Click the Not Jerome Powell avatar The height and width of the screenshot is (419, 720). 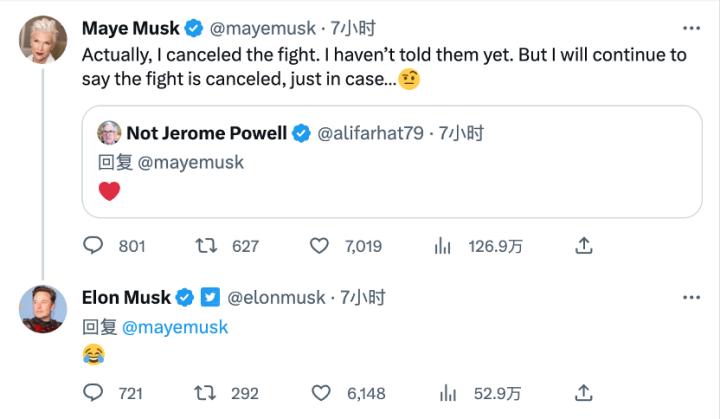pyautogui.click(x=109, y=133)
